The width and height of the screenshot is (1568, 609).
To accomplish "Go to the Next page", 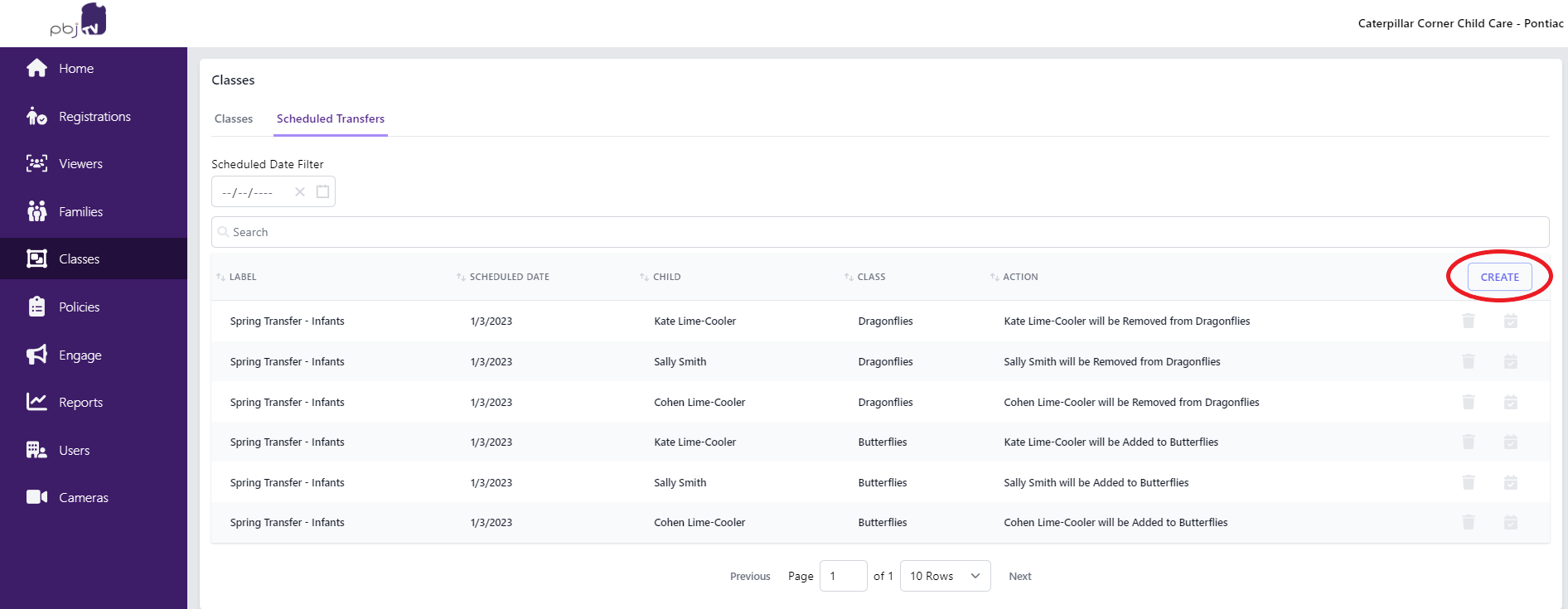I will click(1019, 577).
